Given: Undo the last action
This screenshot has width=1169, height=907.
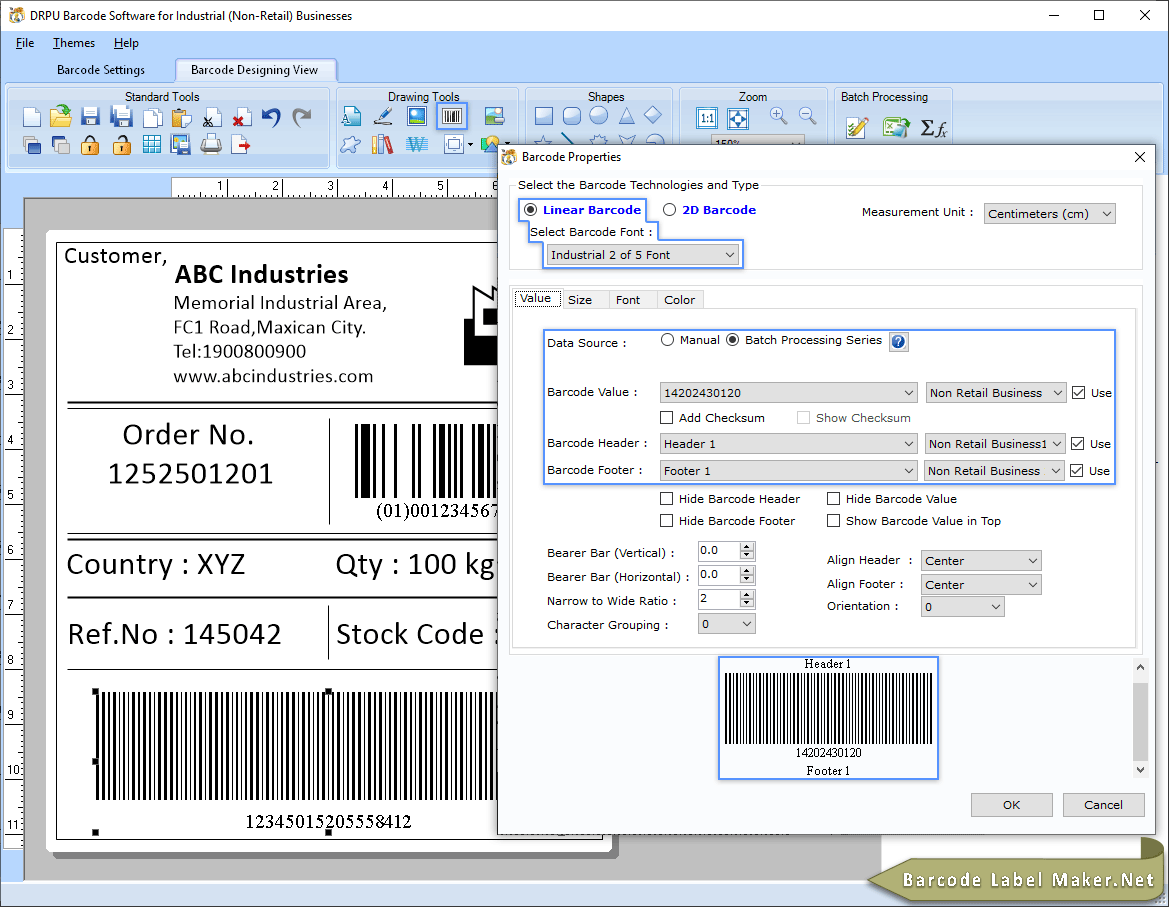Looking at the screenshot, I should point(271,117).
